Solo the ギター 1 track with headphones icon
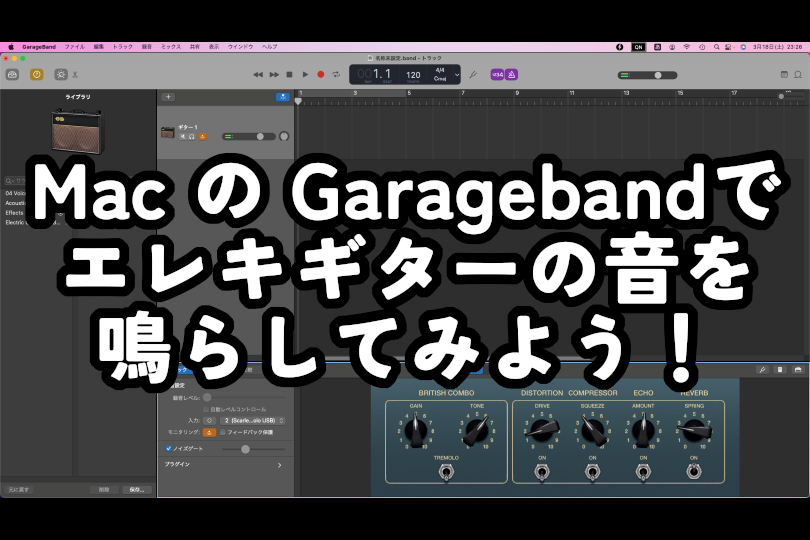This screenshot has width=810, height=540. (192, 137)
